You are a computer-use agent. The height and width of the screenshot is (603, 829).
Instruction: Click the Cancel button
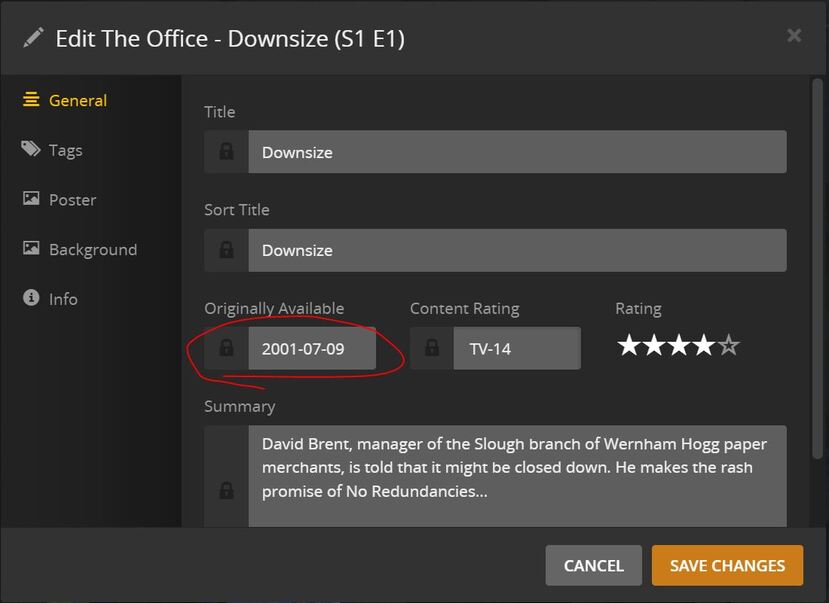(x=594, y=565)
